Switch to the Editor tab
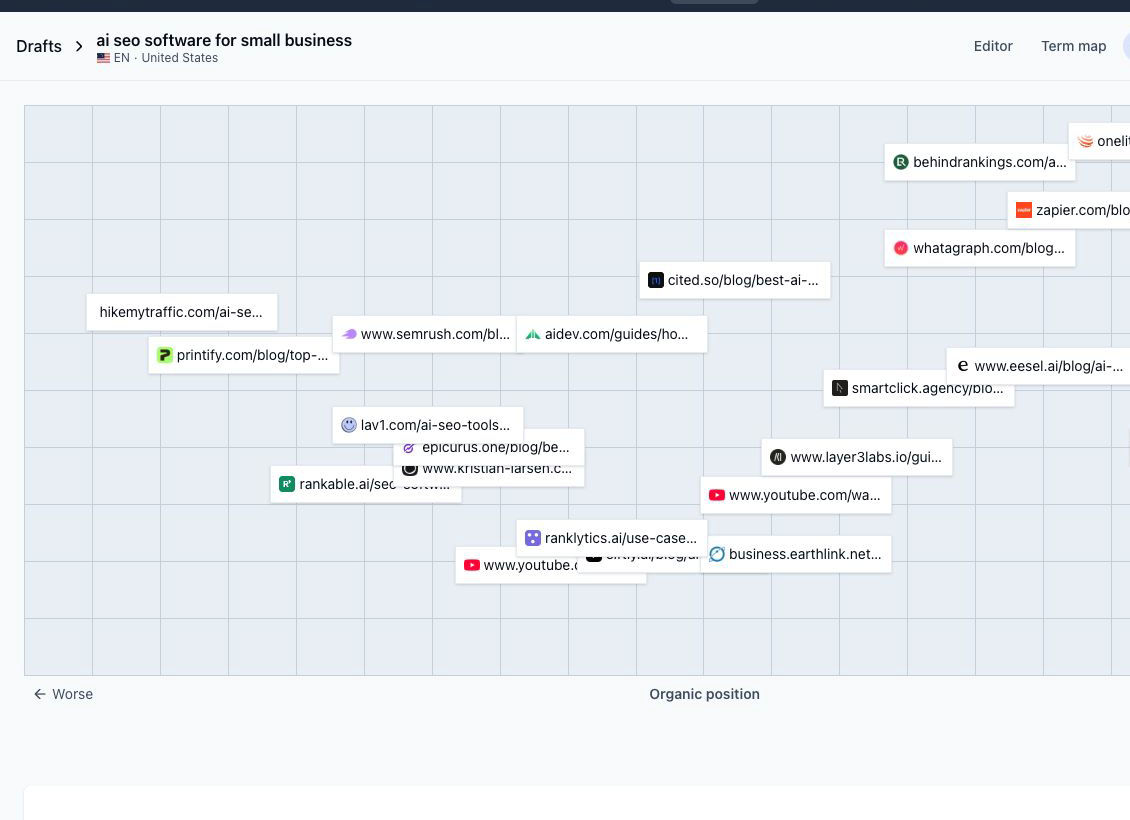Viewport: 1130px width, 820px height. [992, 46]
